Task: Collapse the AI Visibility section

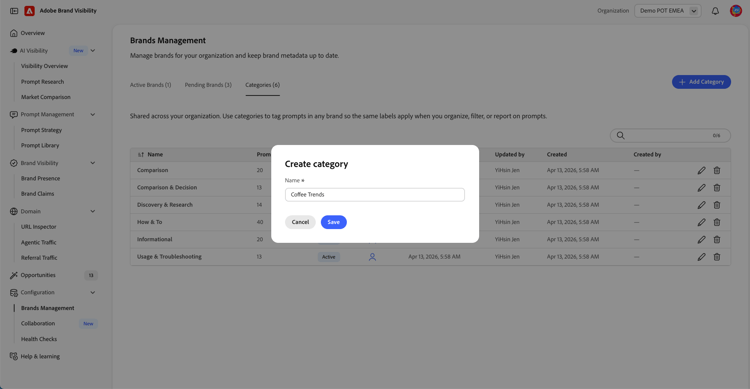Action: (93, 51)
